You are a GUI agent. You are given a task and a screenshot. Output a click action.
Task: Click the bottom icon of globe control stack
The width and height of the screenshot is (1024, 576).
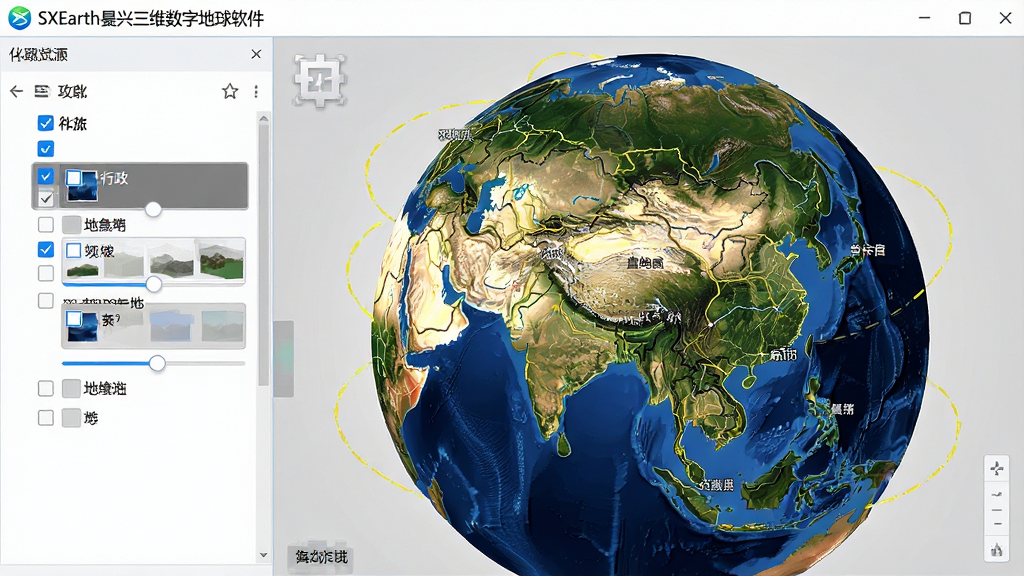pos(997,551)
